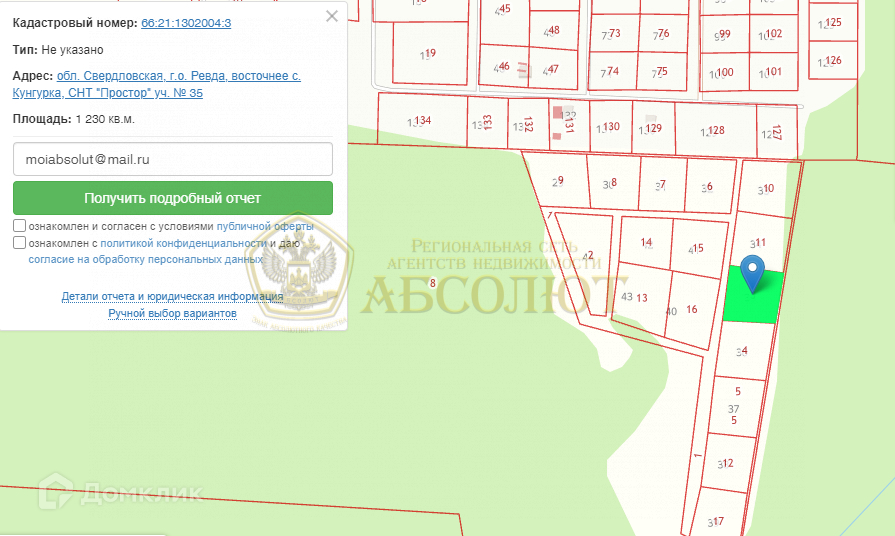Open согласие на обработку персональных данных link
Viewport: 895px width, 536px height.
tap(146, 259)
